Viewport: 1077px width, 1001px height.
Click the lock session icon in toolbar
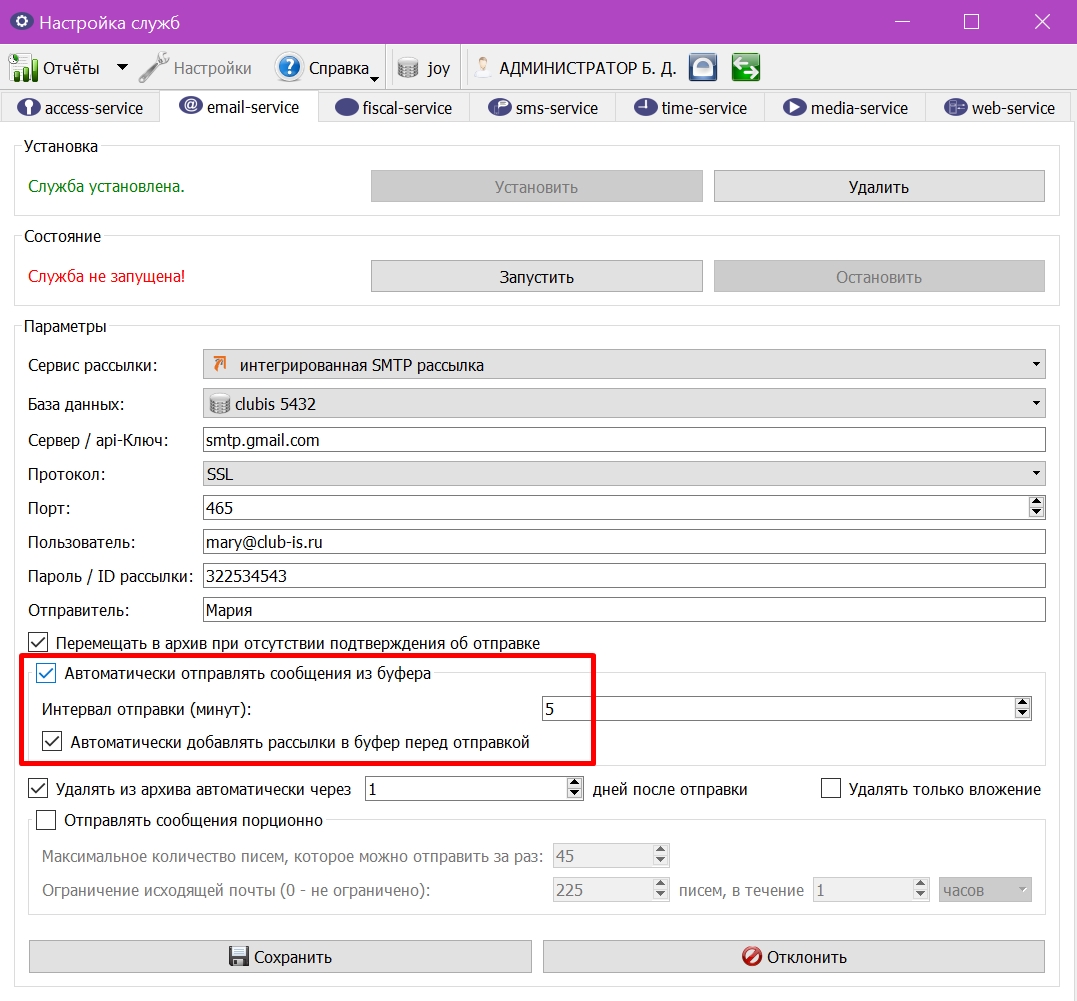pos(703,67)
